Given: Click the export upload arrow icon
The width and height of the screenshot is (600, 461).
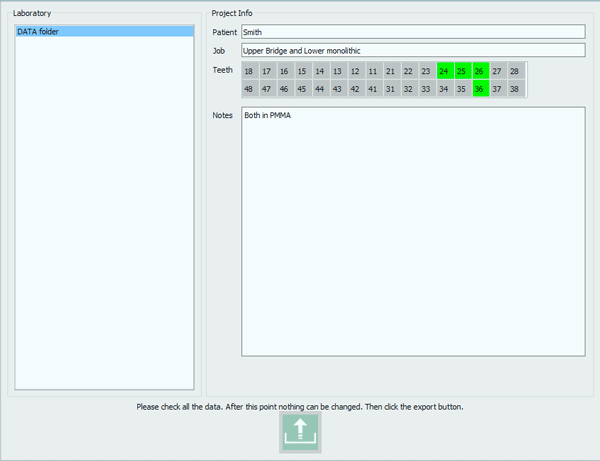Looking at the screenshot, I should 300,432.
